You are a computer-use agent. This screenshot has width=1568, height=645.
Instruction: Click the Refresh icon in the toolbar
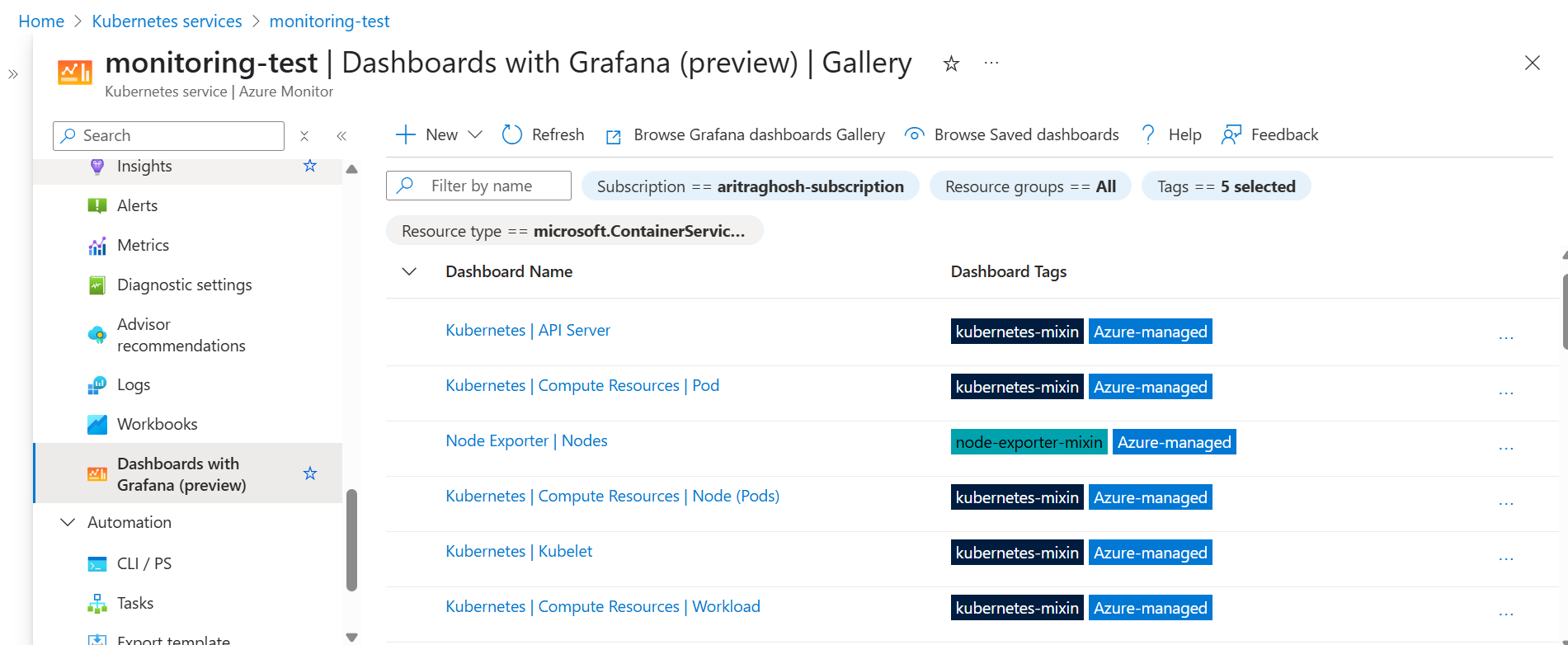[x=512, y=134]
